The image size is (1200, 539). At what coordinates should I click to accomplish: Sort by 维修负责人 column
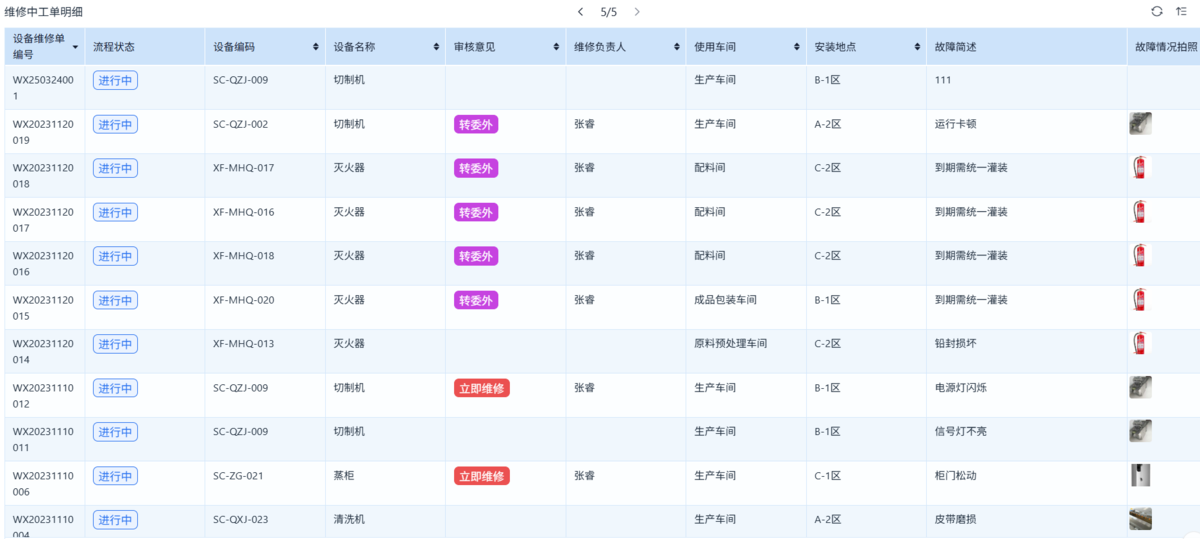677,47
